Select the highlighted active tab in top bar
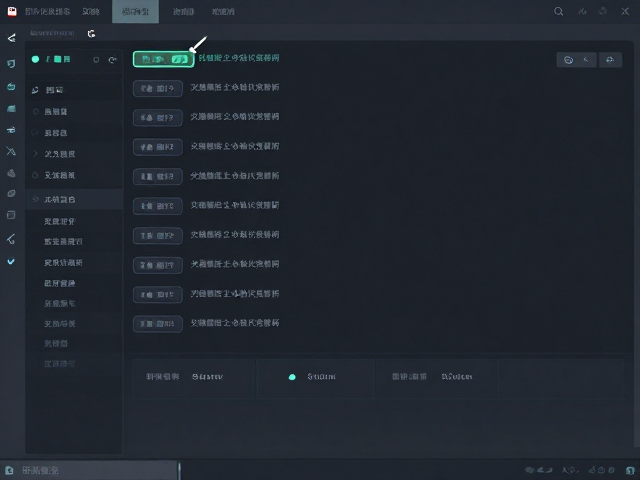Image resolution: width=640 pixels, height=480 pixels. tap(135, 11)
